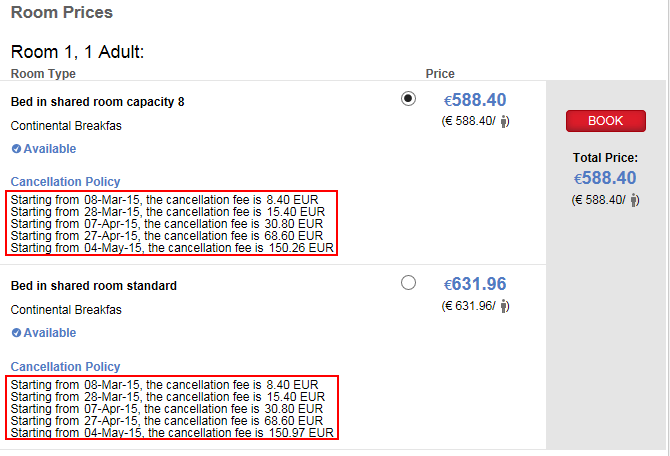The width and height of the screenshot is (670, 456).
Task: Click the 150.26 EUR cancellation fee line
Action: click(172, 248)
